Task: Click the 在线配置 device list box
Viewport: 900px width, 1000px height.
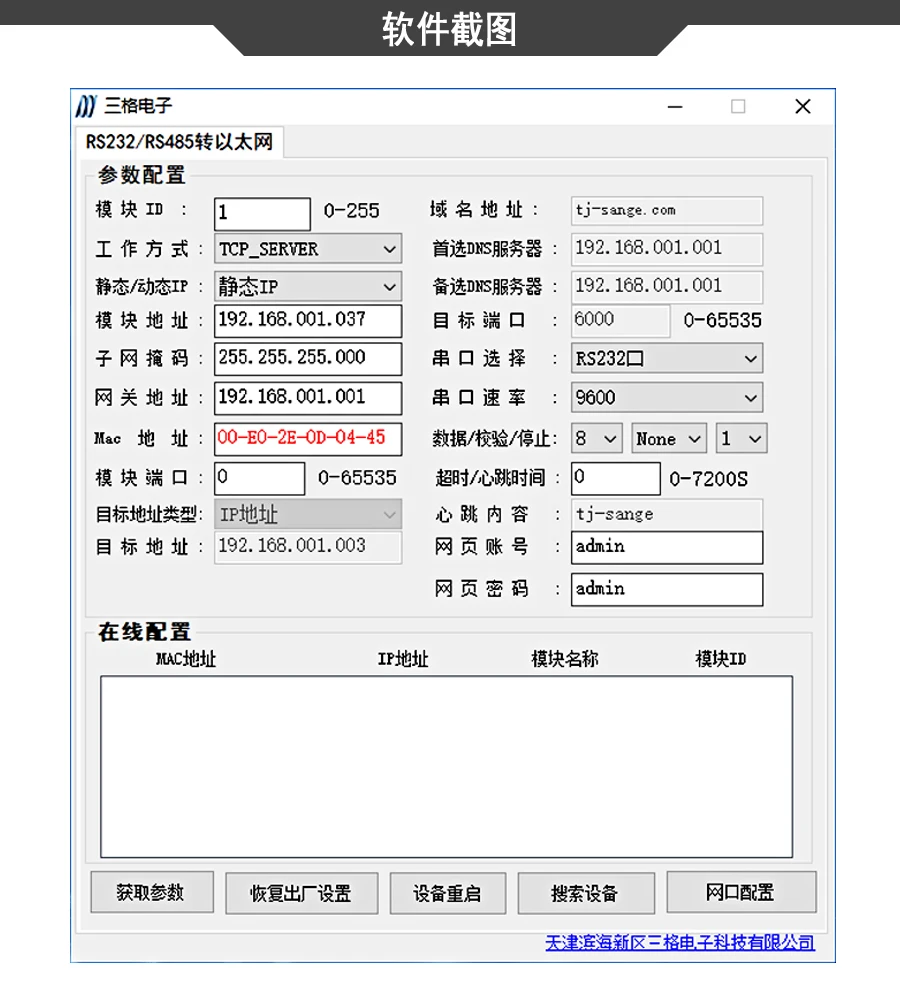Action: coord(446,767)
